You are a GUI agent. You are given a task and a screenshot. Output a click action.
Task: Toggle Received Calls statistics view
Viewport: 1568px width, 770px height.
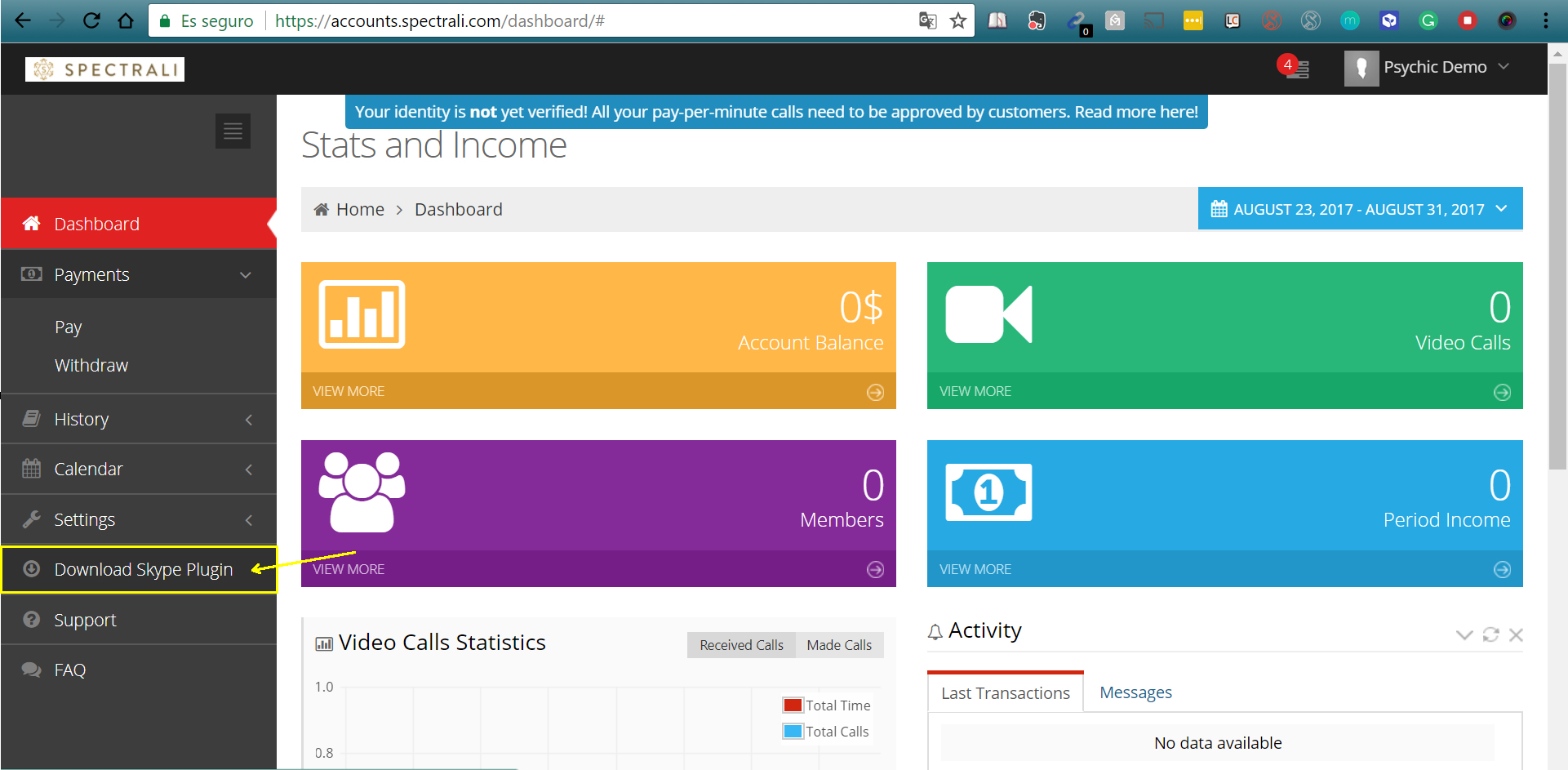pyautogui.click(x=741, y=645)
